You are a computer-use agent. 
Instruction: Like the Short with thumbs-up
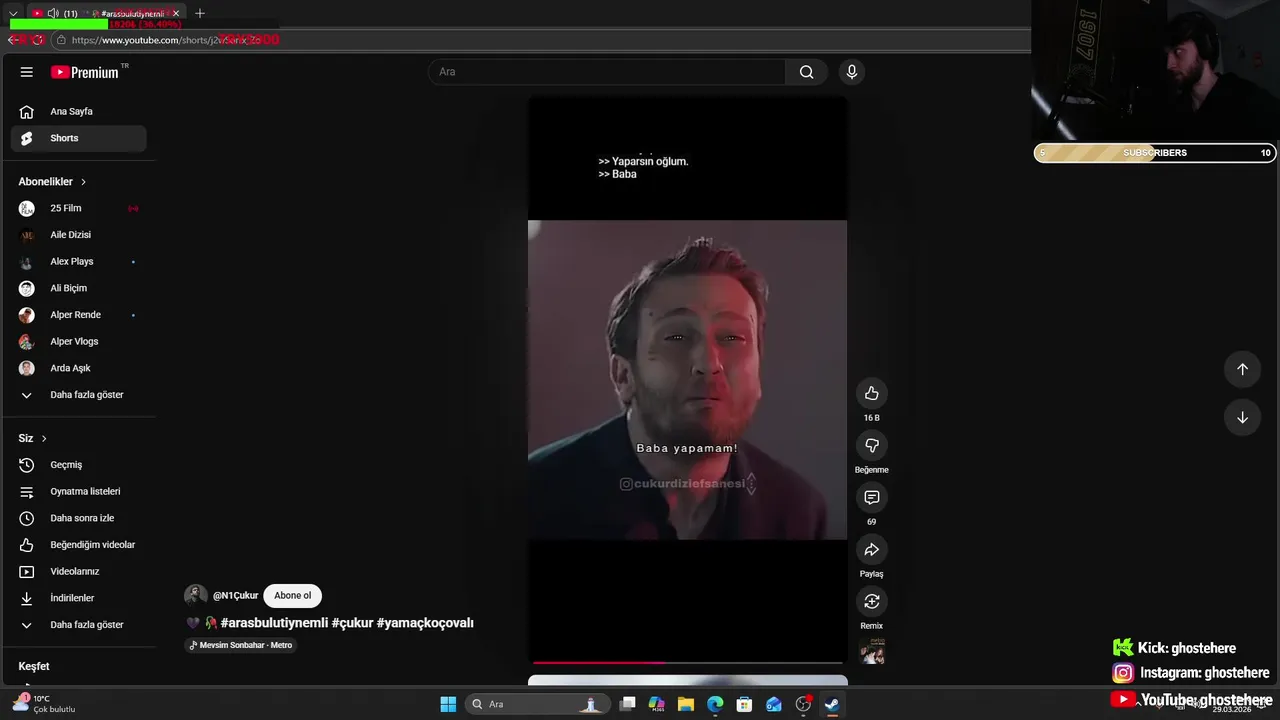click(872, 393)
